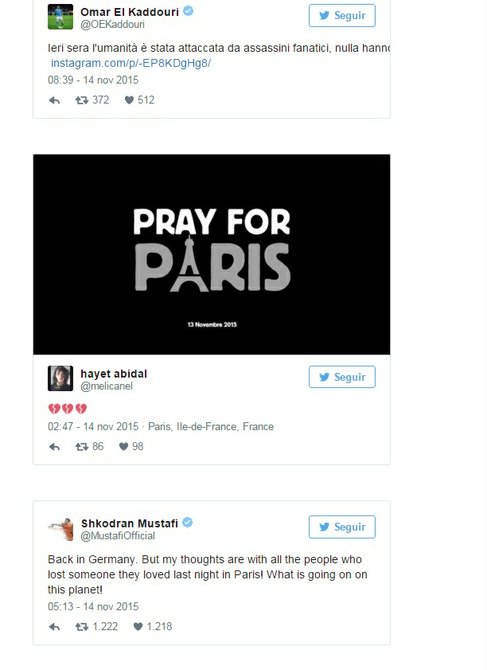Reply to hayet abidal's tweet
Screen dimensions: 487x670
[54, 447]
